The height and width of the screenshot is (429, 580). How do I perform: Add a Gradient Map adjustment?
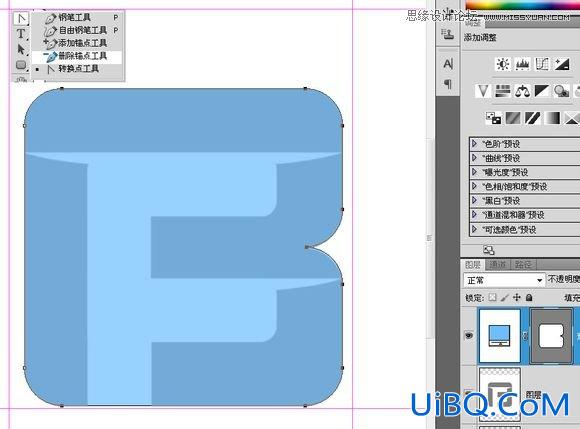coord(553,118)
